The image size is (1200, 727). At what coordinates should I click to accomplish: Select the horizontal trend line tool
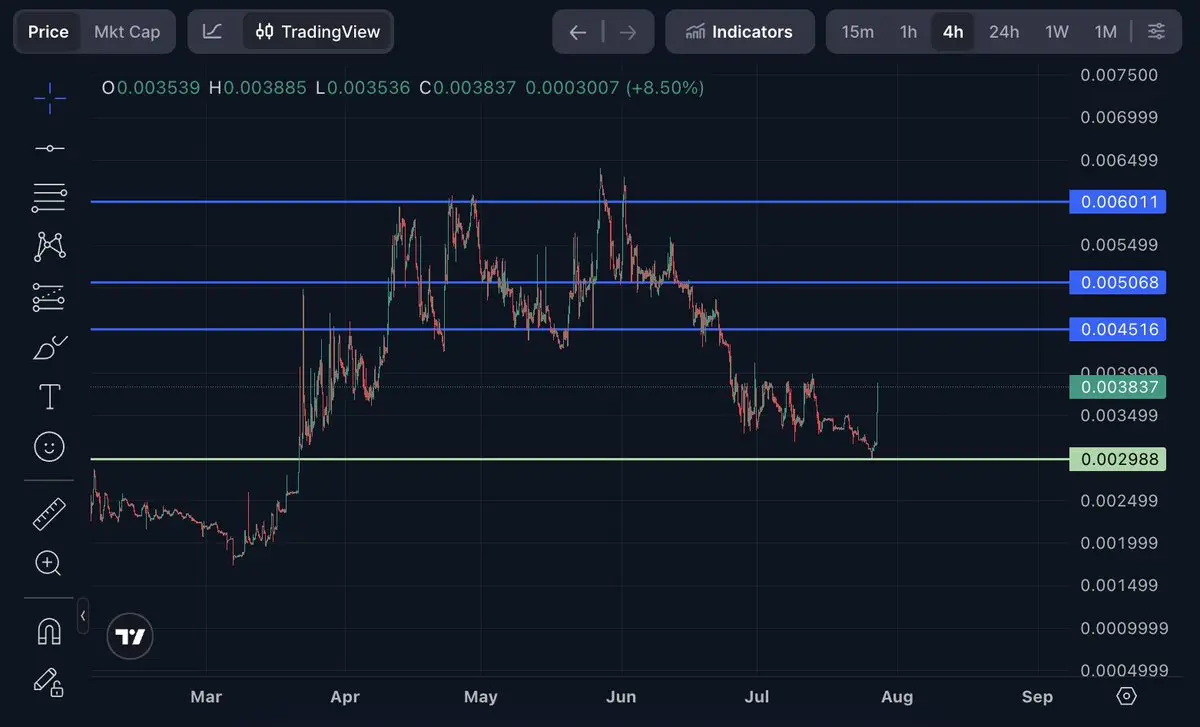click(49, 148)
